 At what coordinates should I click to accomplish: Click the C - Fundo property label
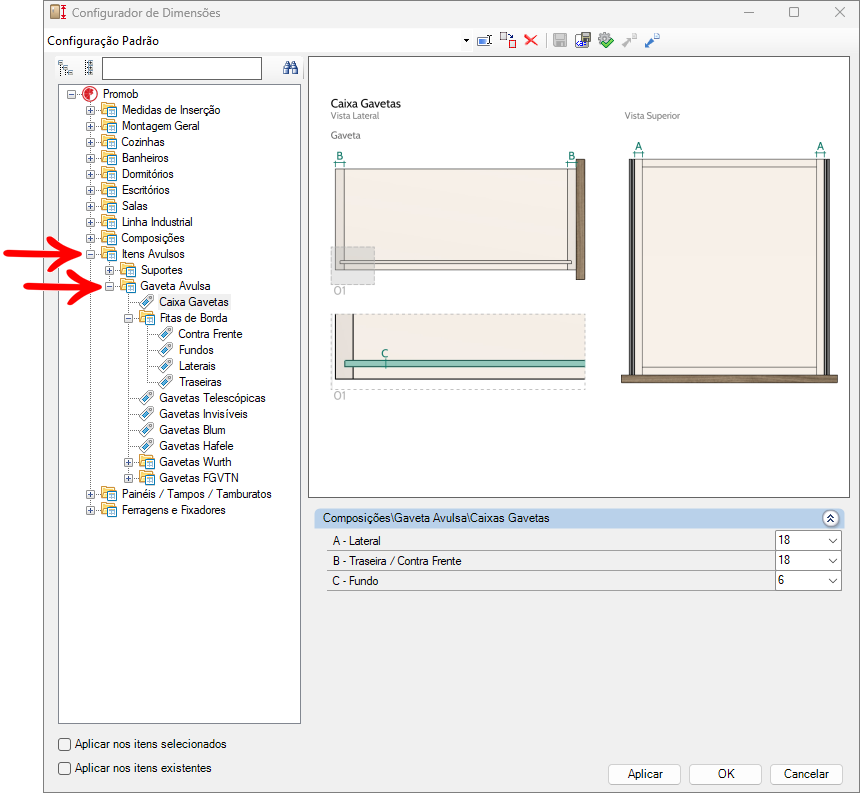click(x=355, y=581)
